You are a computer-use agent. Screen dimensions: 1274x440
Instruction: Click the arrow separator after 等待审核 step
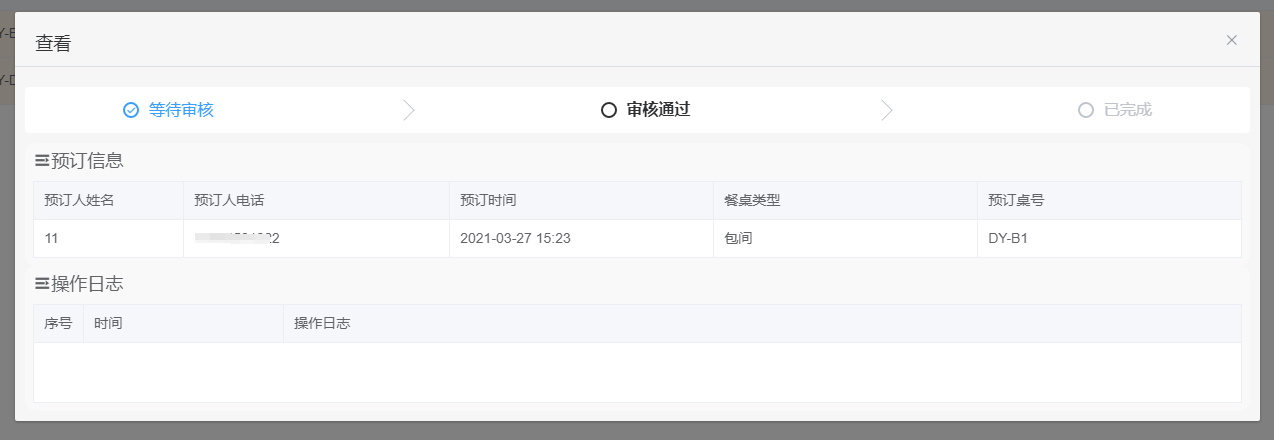click(x=408, y=110)
